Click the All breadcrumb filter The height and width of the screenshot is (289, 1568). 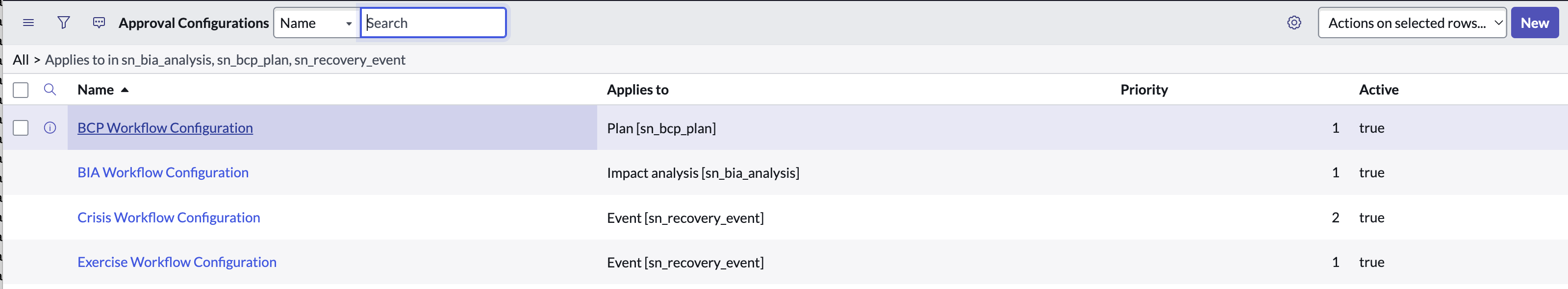point(21,60)
